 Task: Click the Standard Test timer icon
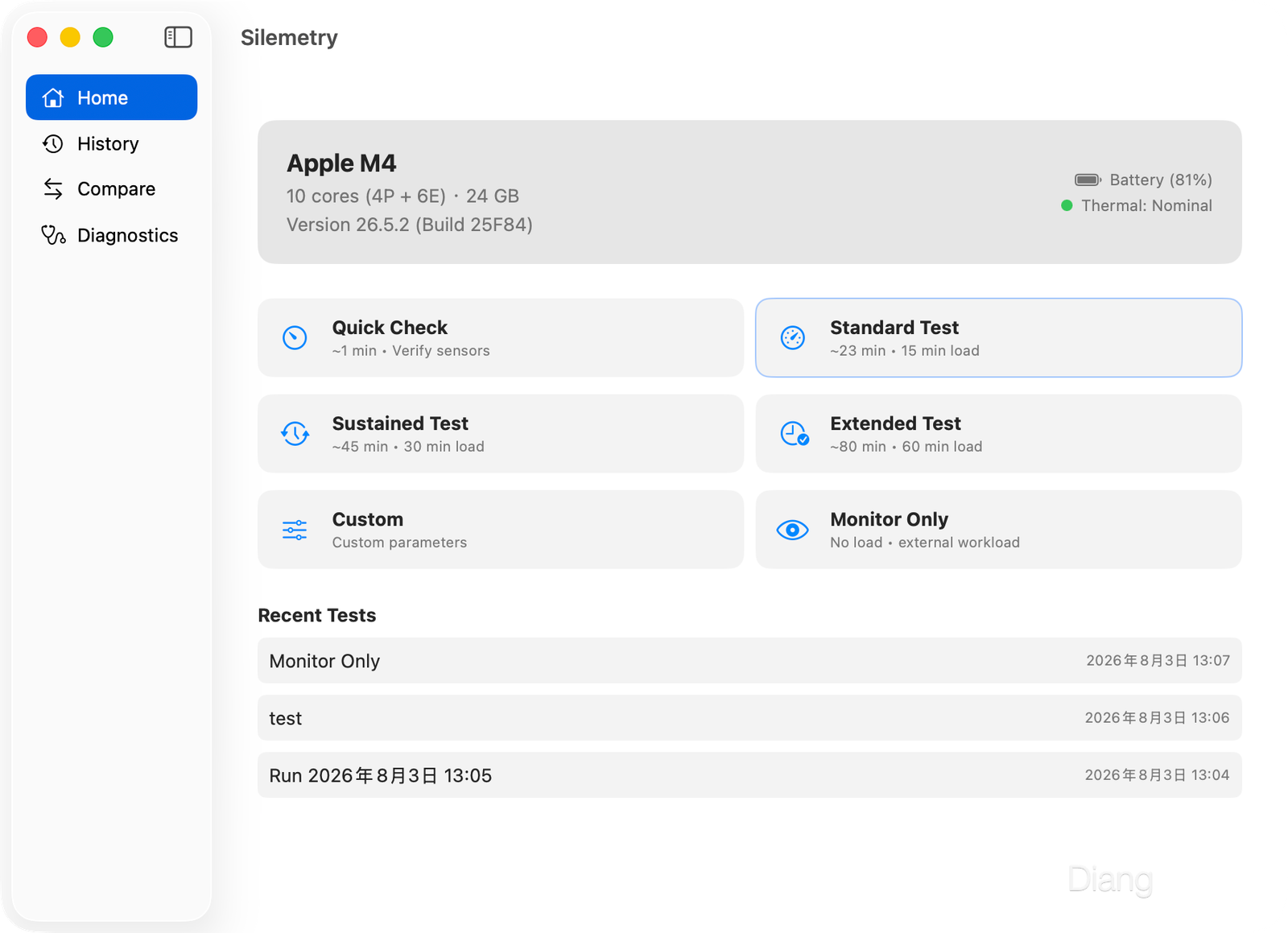pyautogui.click(x=793, y=337)
